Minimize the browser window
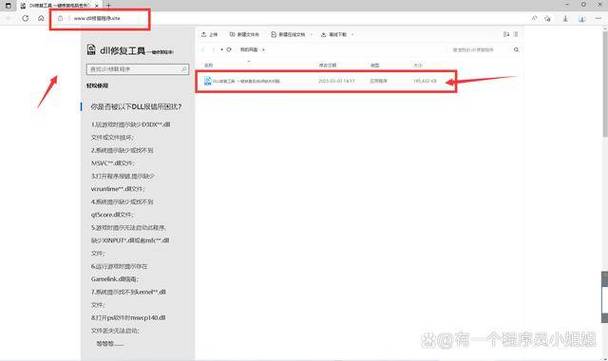The width and height of the screenshot is (608, 361). click(x=567, y=5)
